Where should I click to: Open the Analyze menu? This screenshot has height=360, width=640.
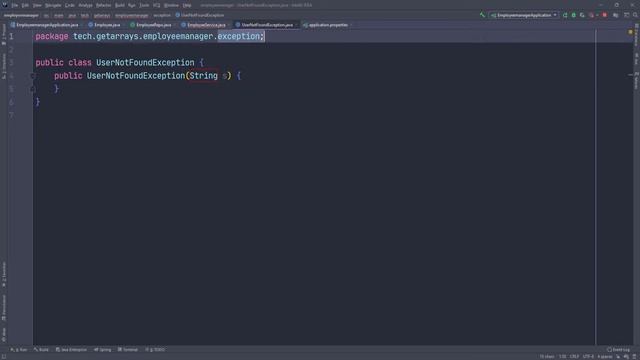point(85,5)
